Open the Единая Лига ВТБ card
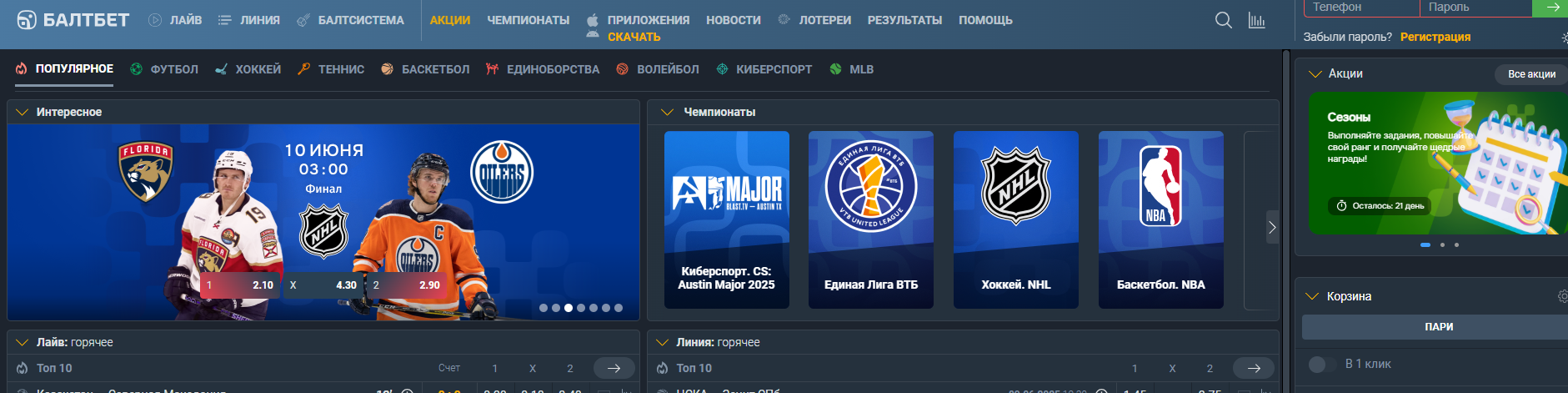This screenshot has width=1568, height=393. point(871,219)
